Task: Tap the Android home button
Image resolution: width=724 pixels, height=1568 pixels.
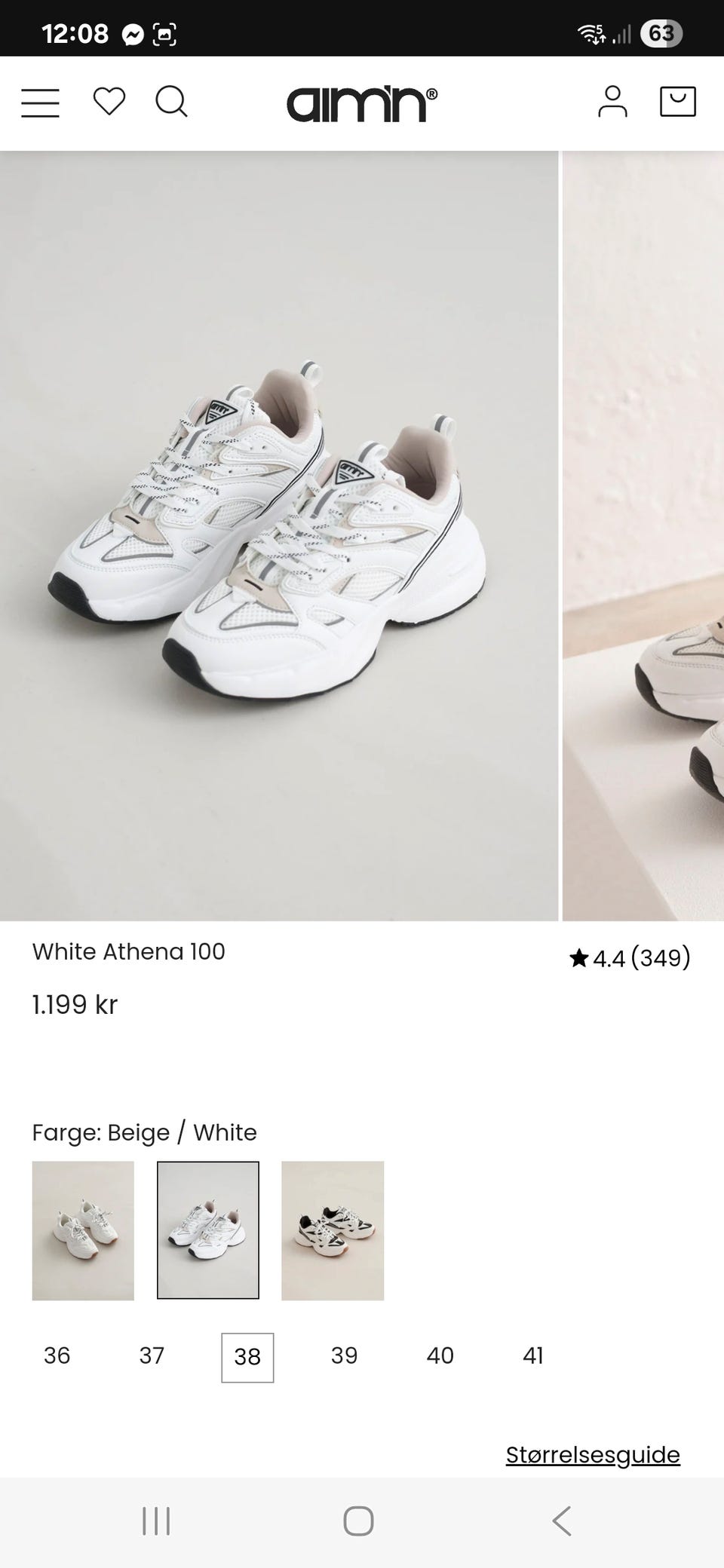Action: (x=358, y=1521)
